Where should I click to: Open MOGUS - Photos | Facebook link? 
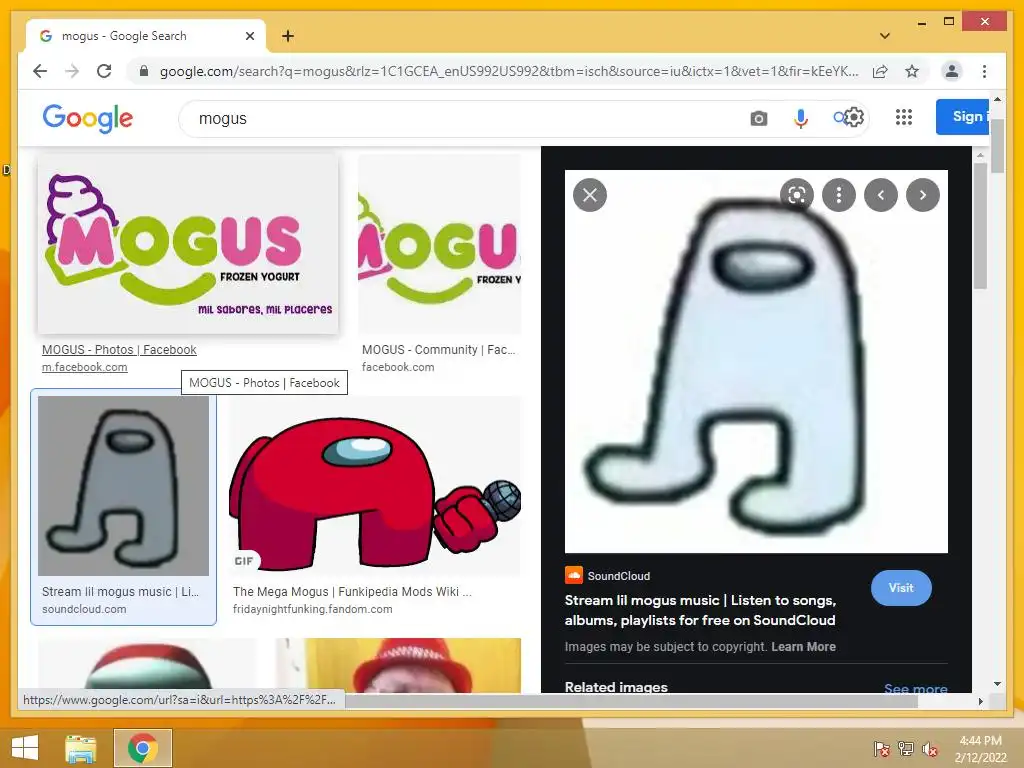[119, 349]
